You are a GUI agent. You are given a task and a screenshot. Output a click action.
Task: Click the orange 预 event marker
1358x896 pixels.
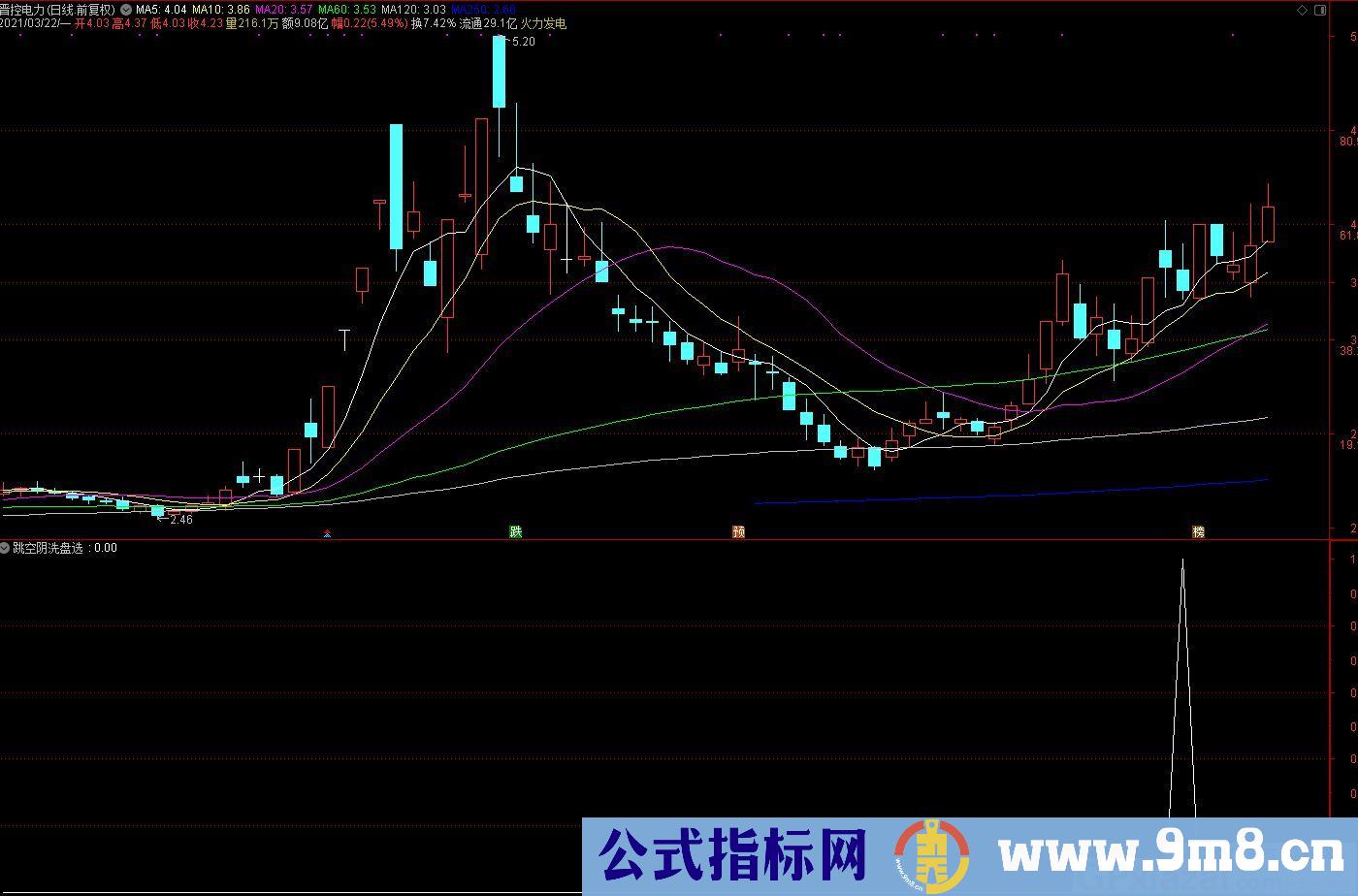click(738, 531)
